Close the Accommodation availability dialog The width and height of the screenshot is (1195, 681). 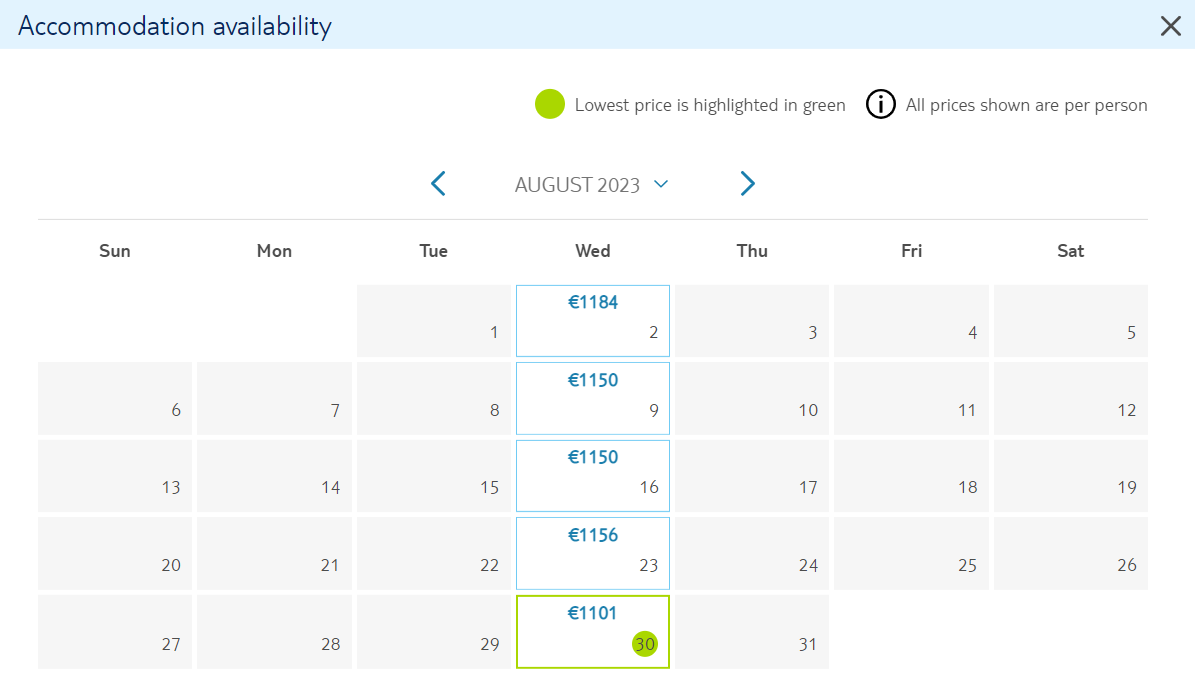[x=1171, y=26]
